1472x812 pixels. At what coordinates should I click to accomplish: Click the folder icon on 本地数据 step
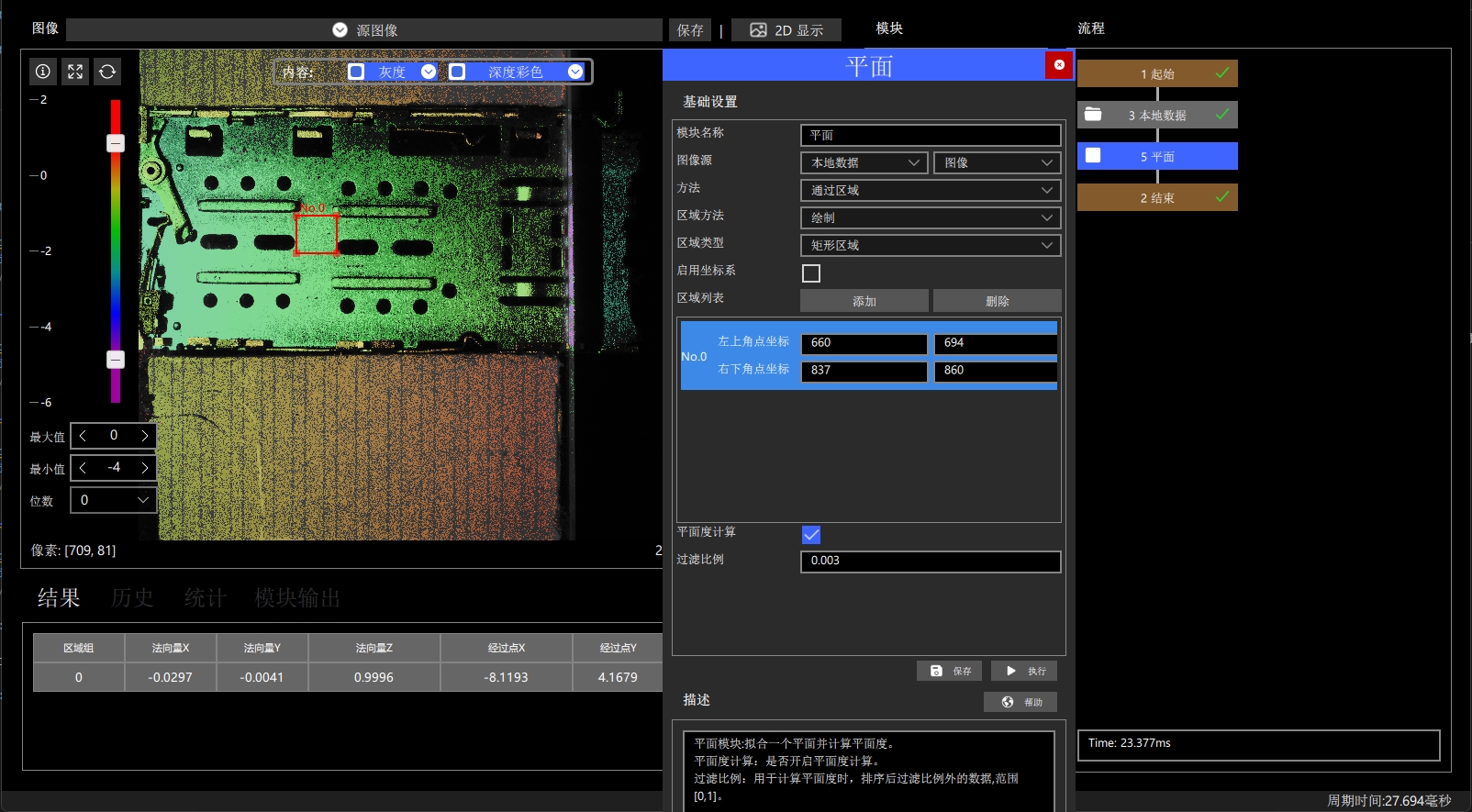point(1093,115)
